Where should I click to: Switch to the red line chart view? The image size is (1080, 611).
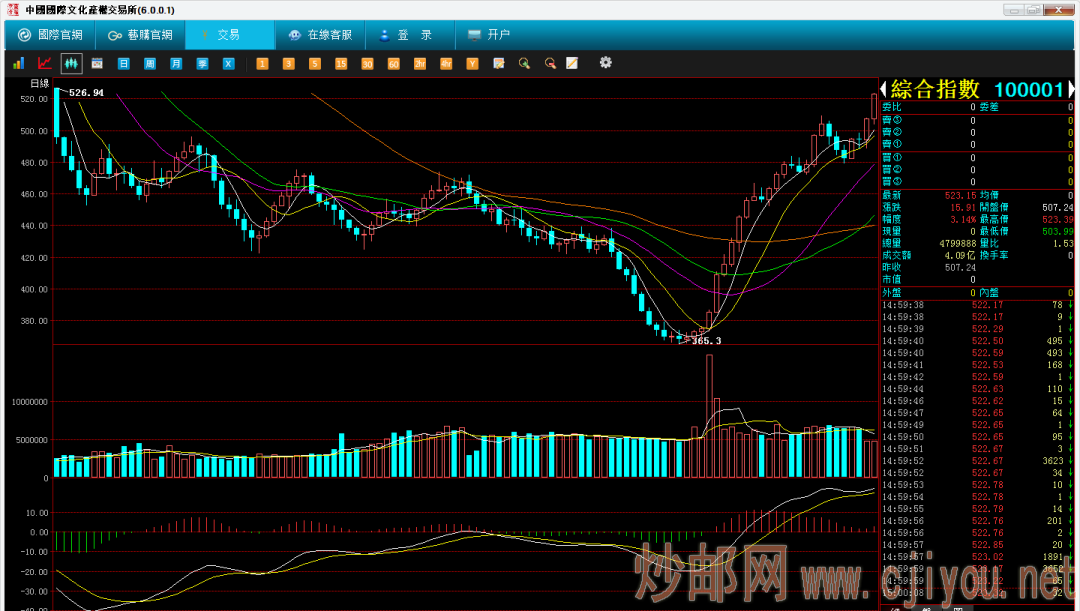point(45,64)
